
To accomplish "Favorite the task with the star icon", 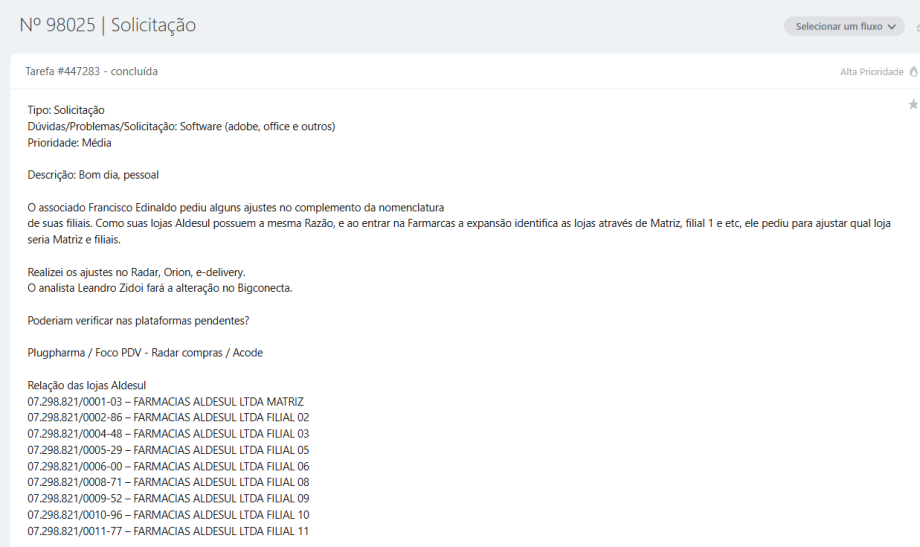I will pos(912,105).
